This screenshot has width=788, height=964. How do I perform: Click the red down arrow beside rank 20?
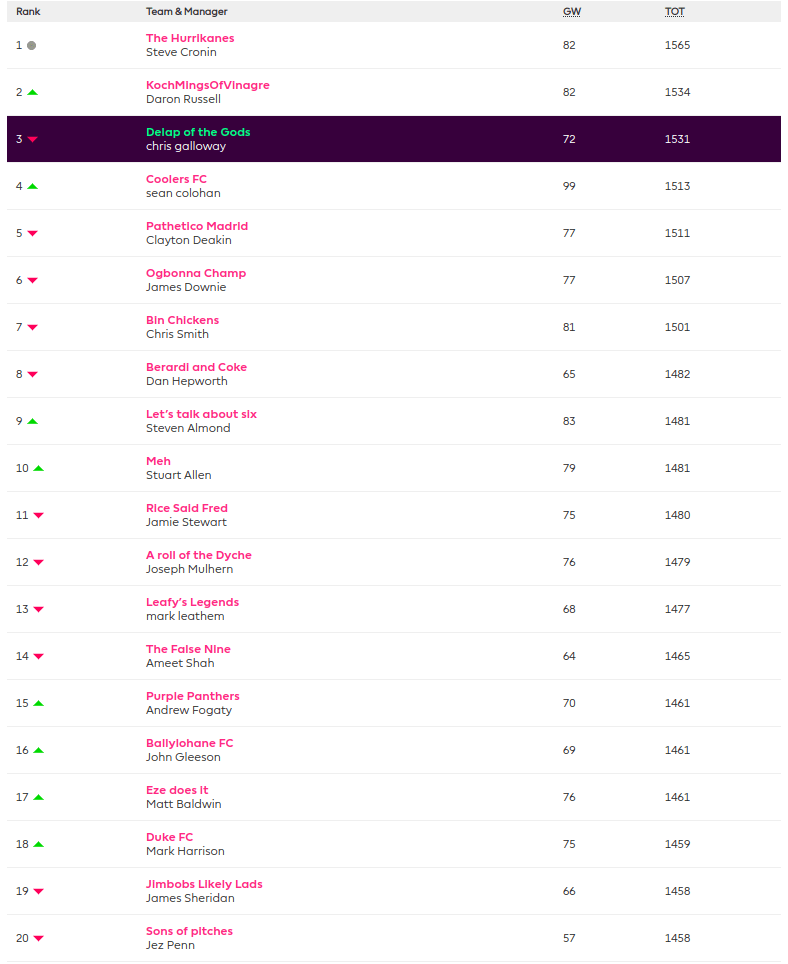click(x=38, y=938)
